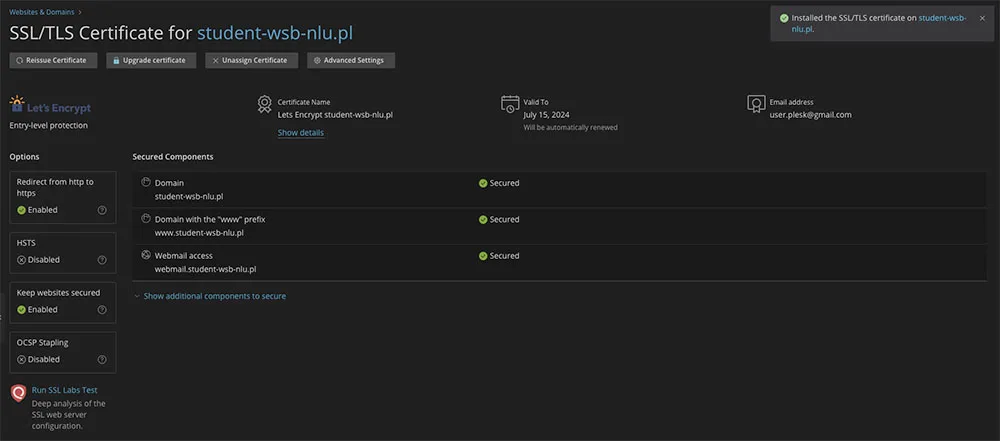
Task: Click the Secured checkmark for www prefix row
Action: (x=483, y=220)
